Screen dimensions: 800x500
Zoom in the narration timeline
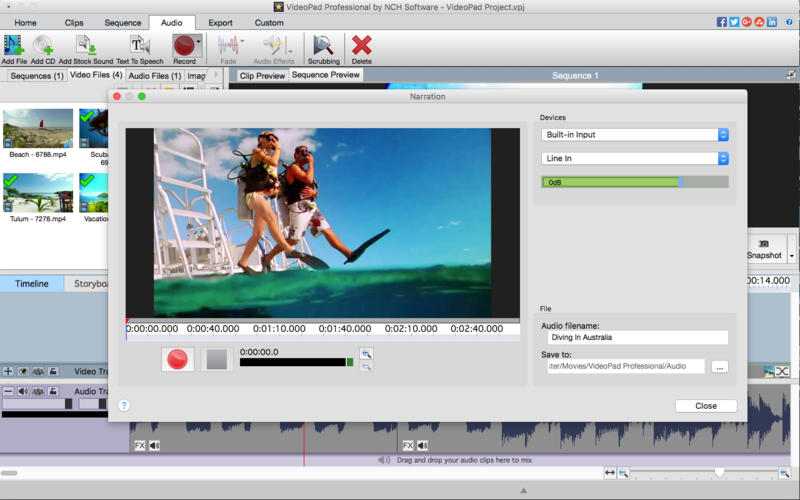366,354
